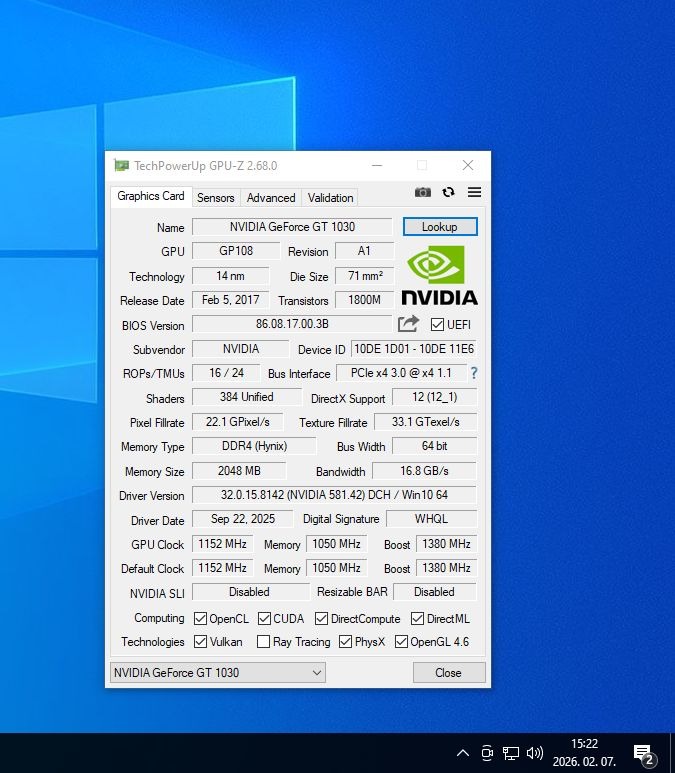Open the Advanced tab

(271, 198)
